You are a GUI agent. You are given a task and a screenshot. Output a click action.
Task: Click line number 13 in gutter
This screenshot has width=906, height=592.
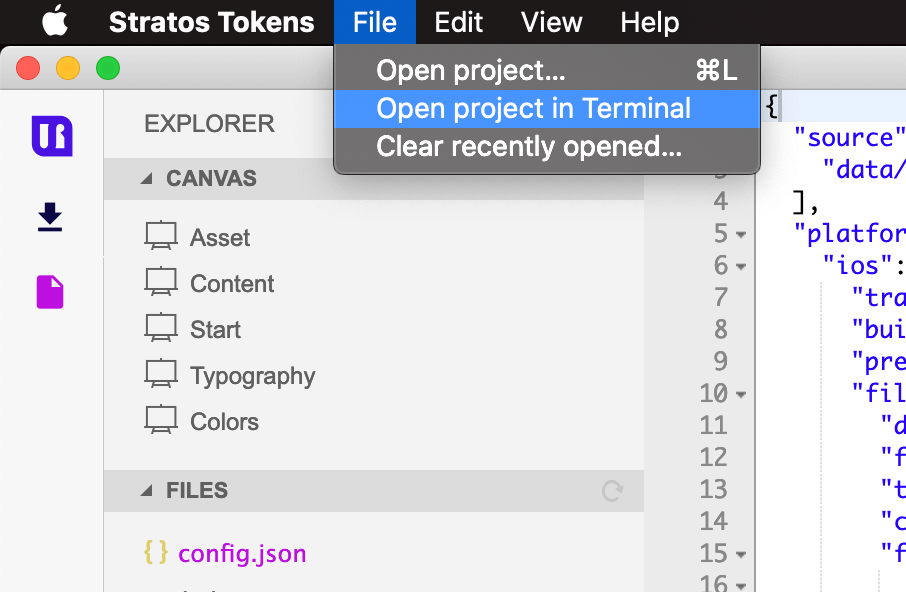tap(714, 490)
